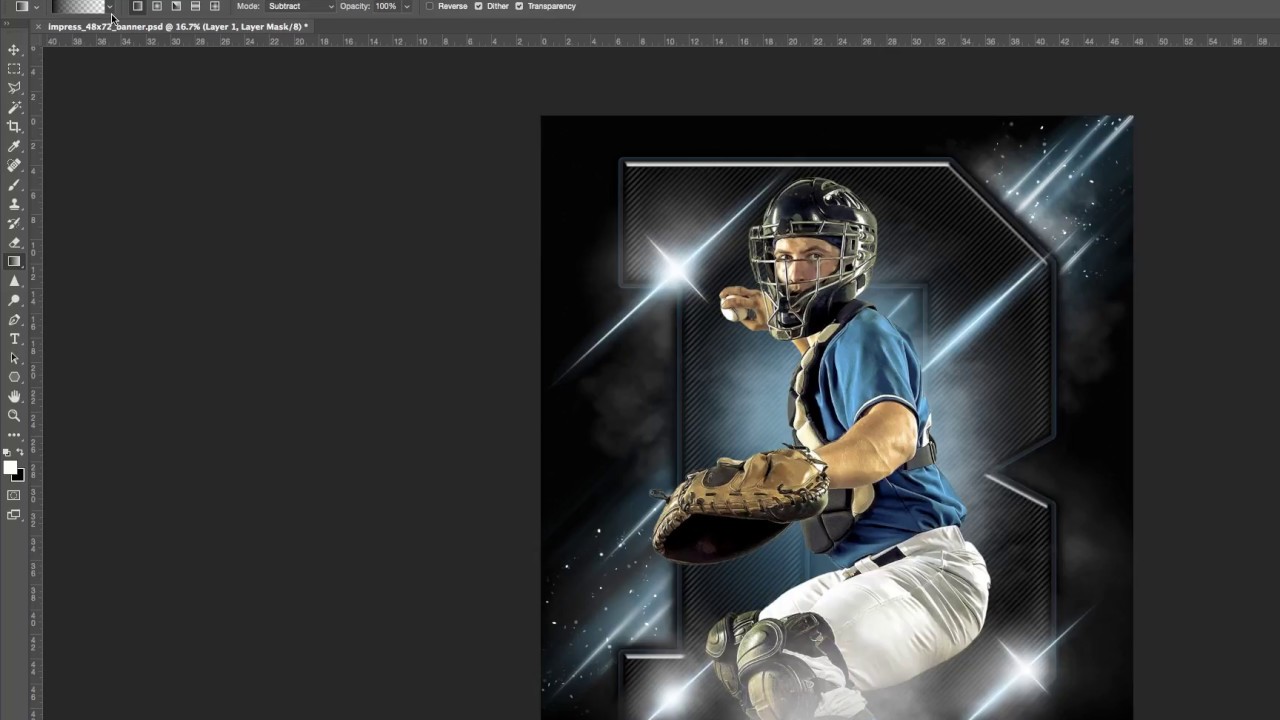The image size is (1280, 720).
Task: Select the Zoom tool
Action: [x=14, y=416]
